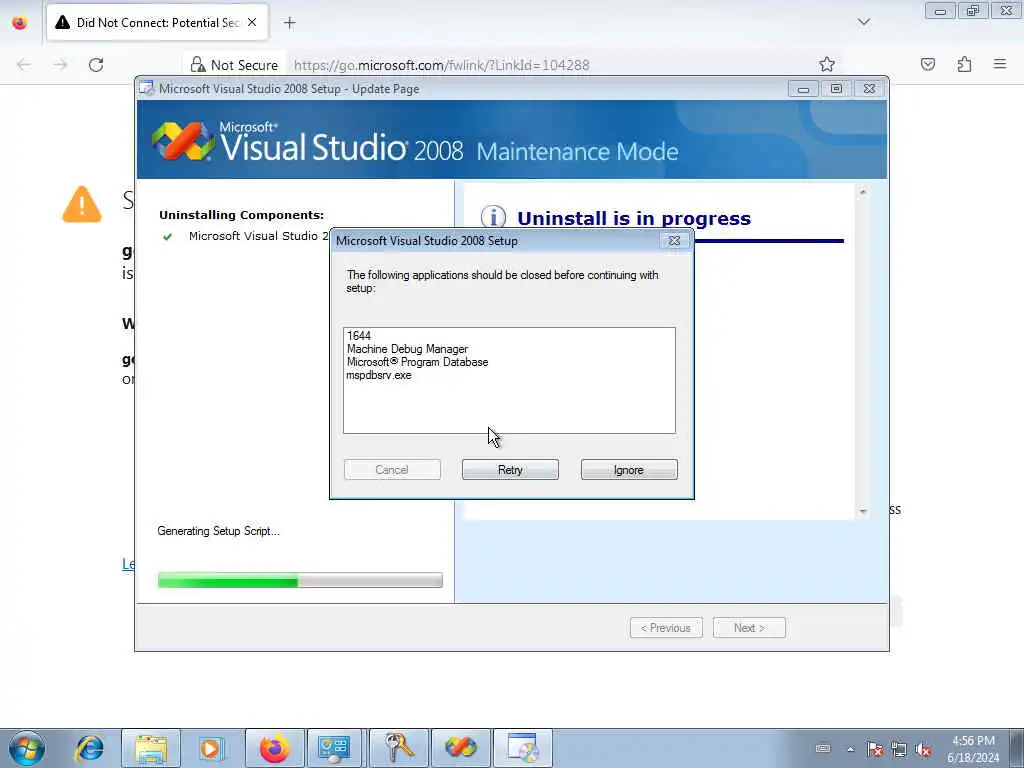Viewport: 1024px width, 768px height.
Task: Click the Not Secure lock icon
Action: [x=197, y=65]
